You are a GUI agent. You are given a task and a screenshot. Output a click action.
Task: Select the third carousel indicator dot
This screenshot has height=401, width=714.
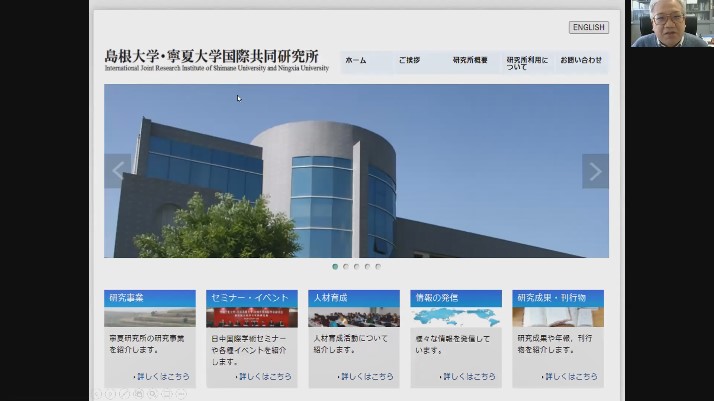tap(357, 267)
